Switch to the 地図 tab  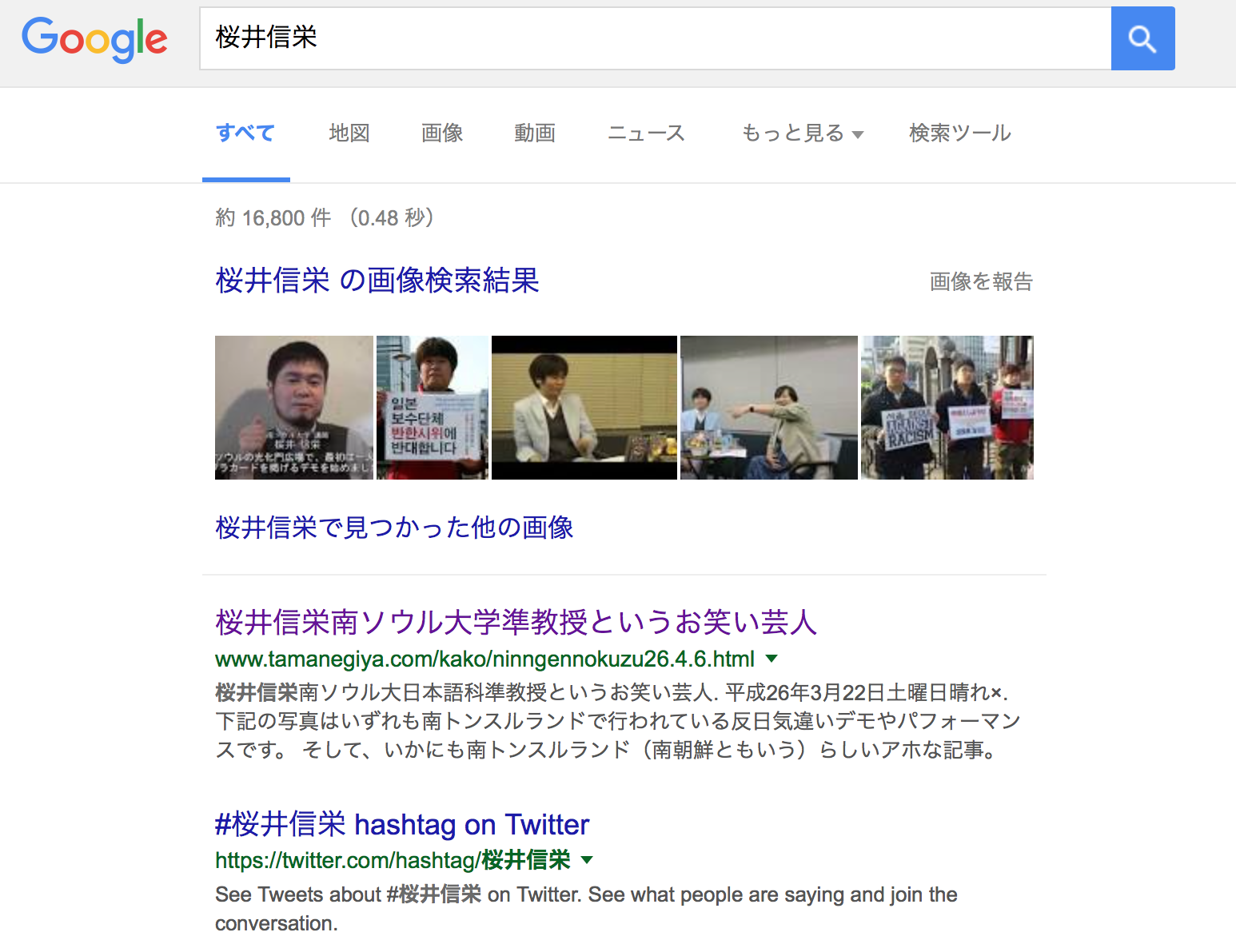click(x=349, y=133)
